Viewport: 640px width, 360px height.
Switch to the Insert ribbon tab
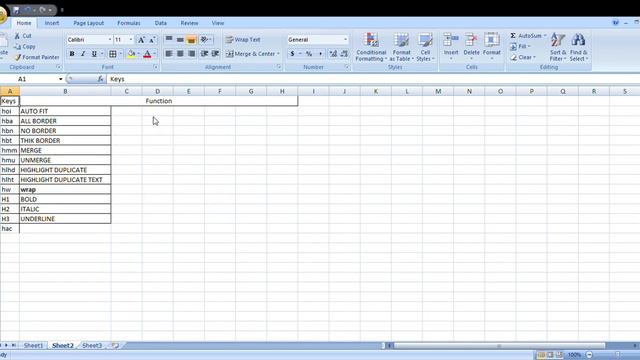(52, 23)
